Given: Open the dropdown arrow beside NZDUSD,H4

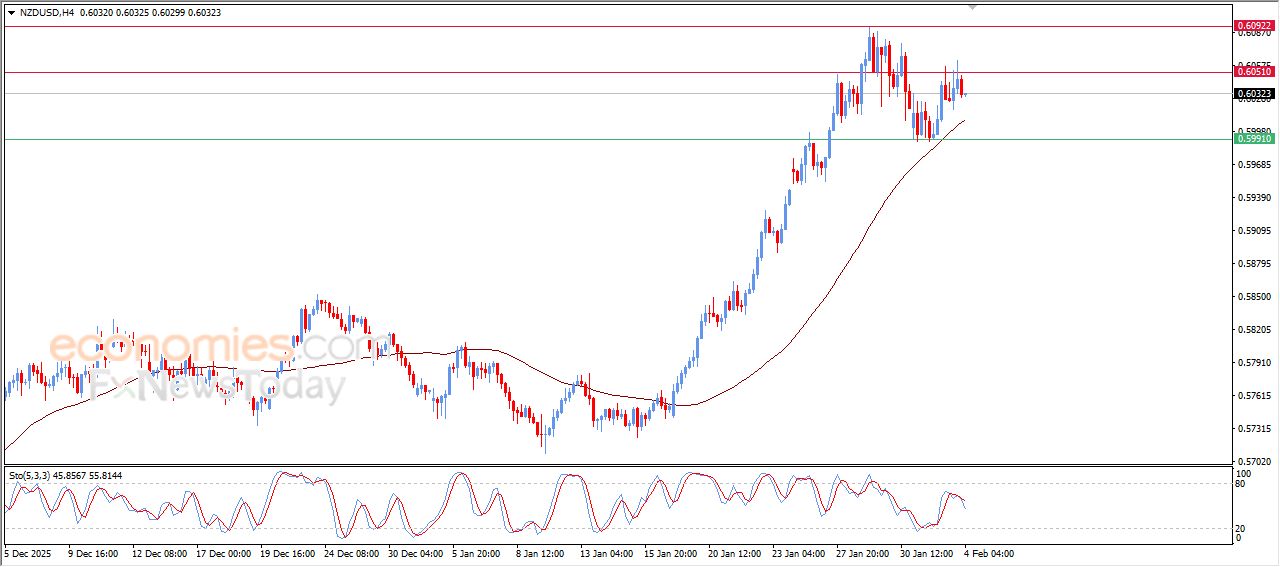Looking at the screenshot, I should coord(11,13).
